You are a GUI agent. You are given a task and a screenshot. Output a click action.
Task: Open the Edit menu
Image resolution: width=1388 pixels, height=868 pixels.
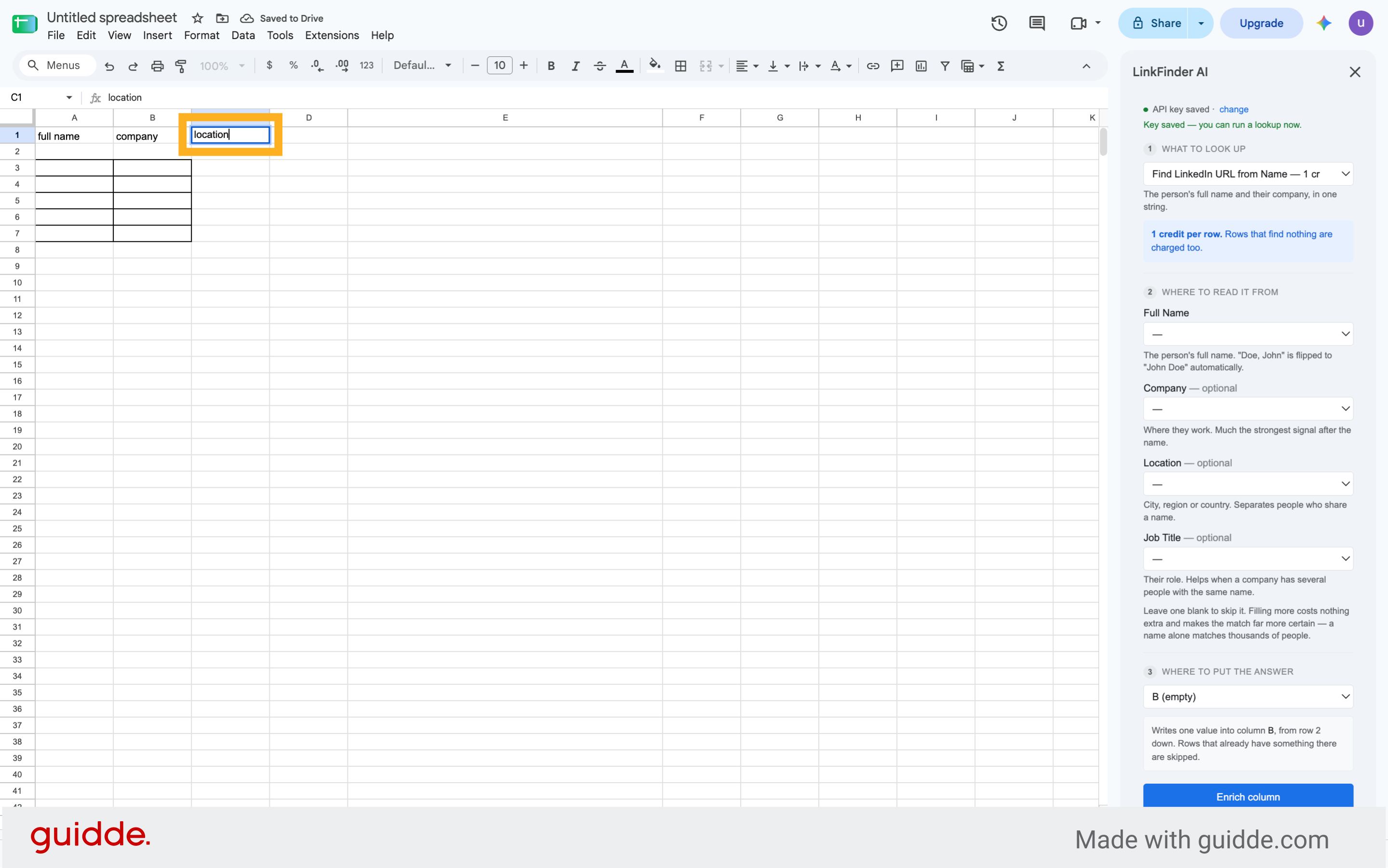pos(86,36)
